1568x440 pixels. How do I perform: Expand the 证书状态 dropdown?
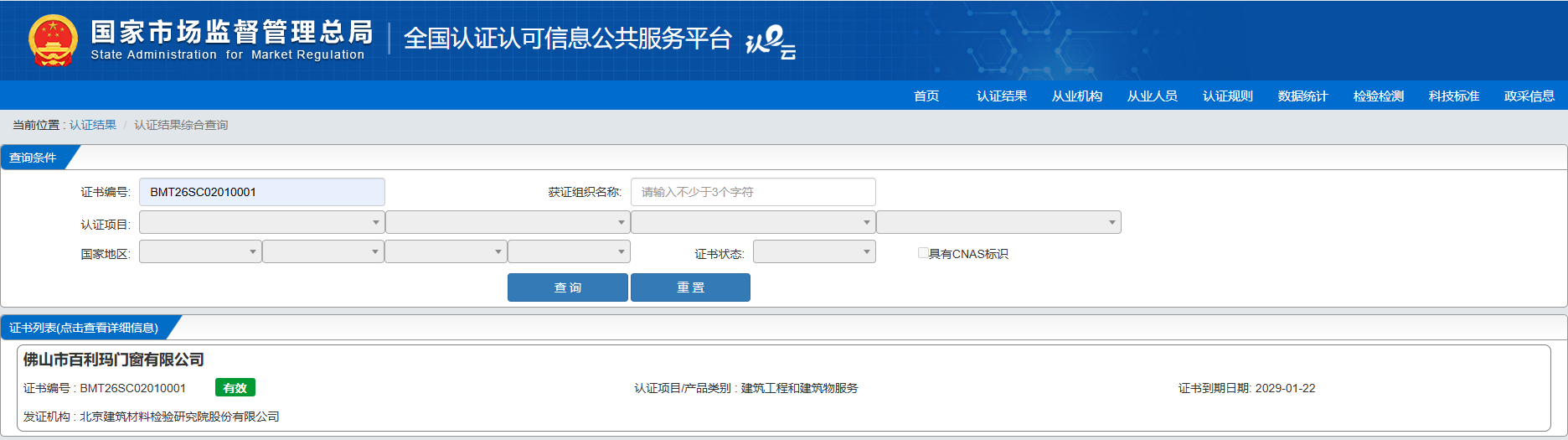(x=813, y=252)
